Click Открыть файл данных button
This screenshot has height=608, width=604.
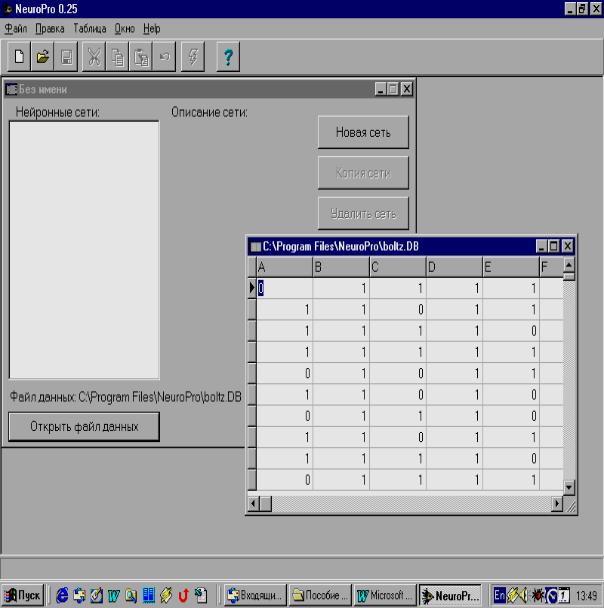[84, 427]
